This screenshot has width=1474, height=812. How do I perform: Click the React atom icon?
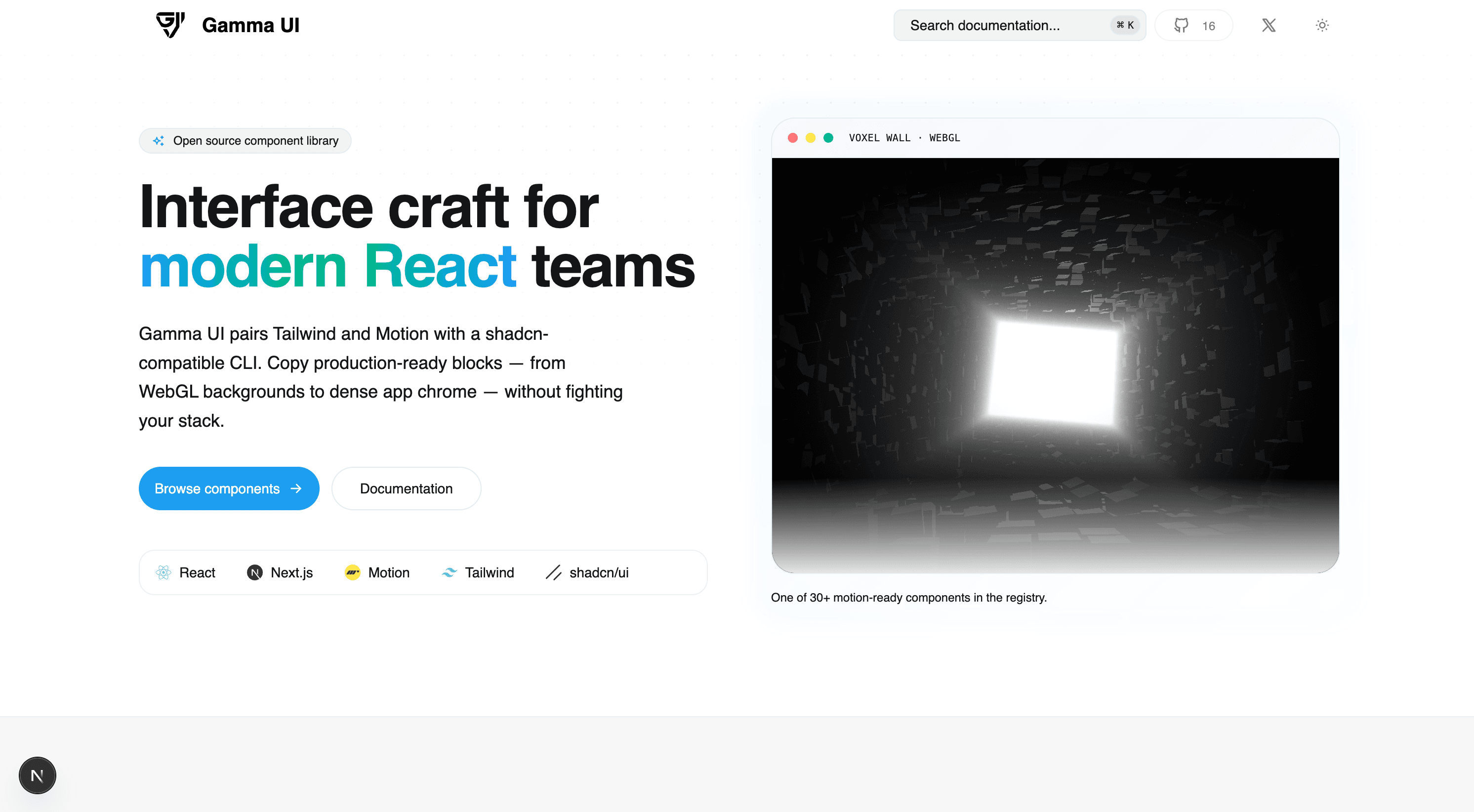(x=164, y=572)
